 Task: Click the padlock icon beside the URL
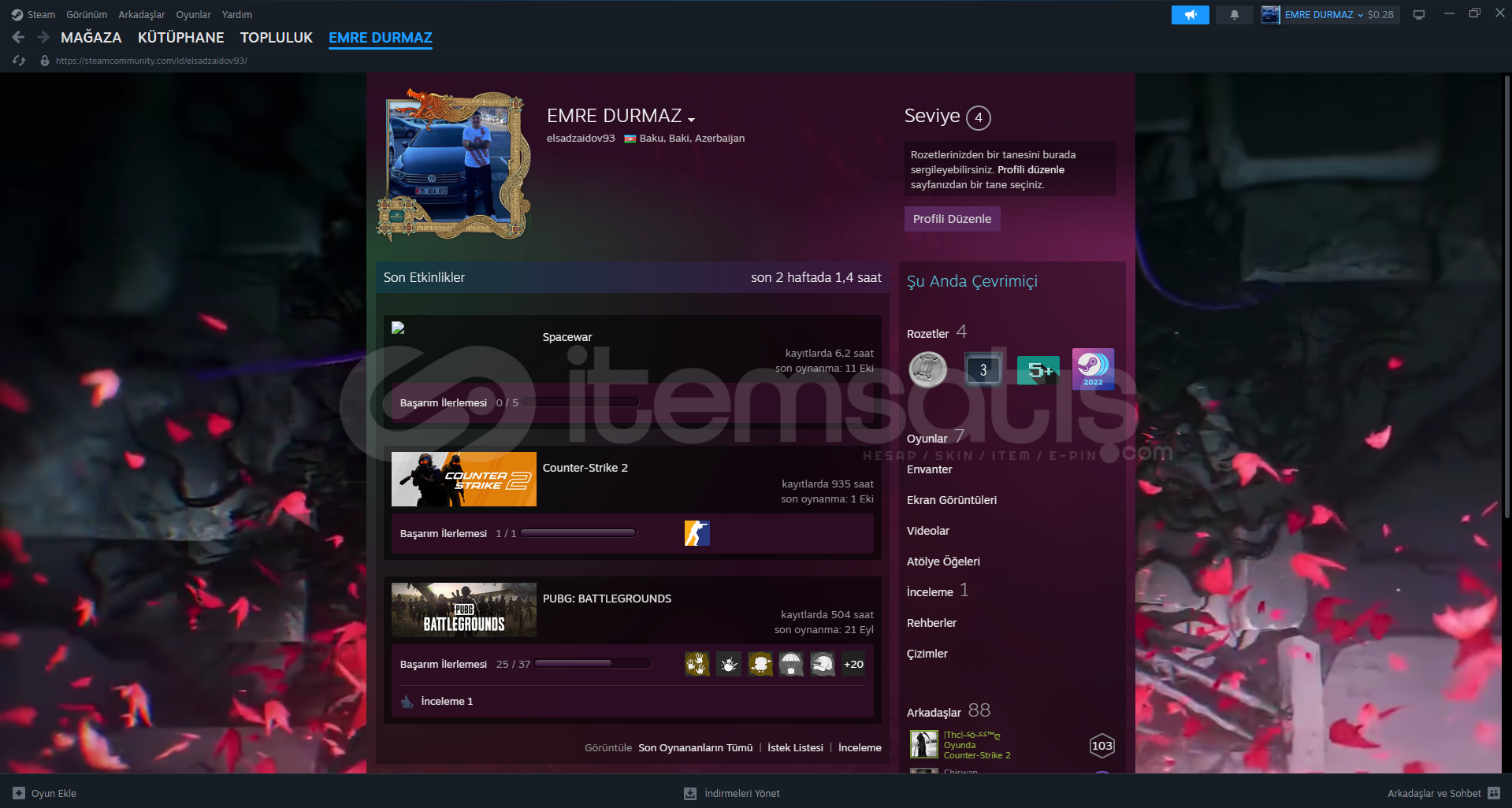45,61
